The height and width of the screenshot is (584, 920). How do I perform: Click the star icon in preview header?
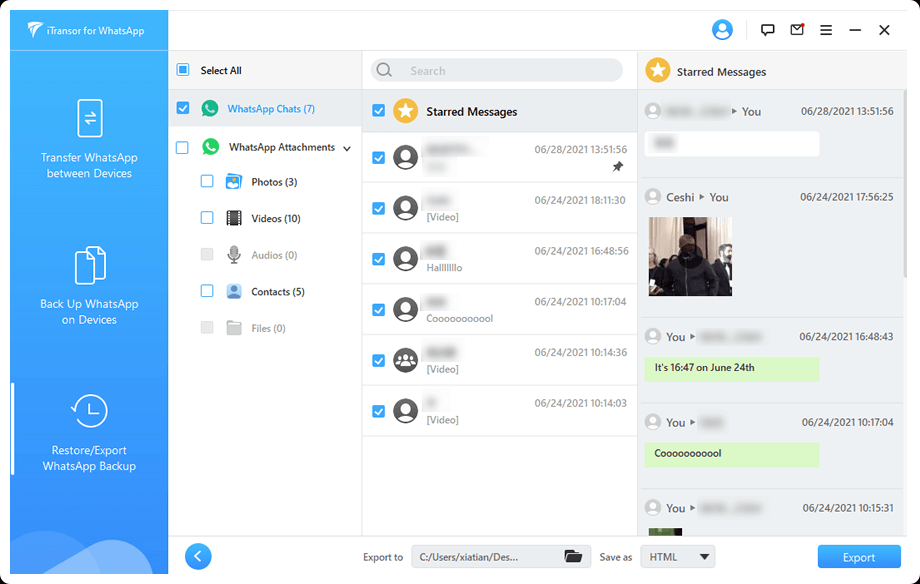[x=658, y=70]
